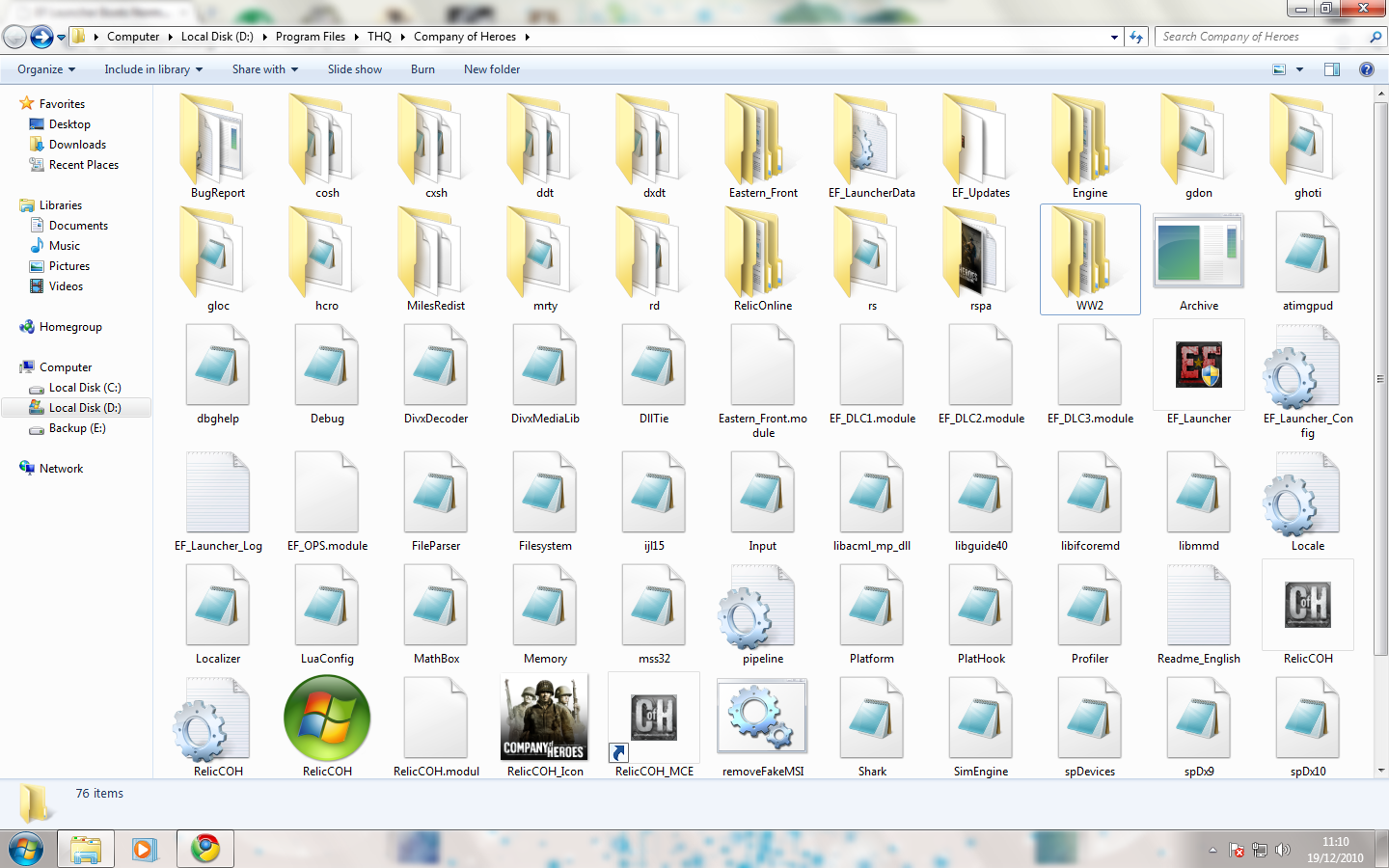Select the WW2 folder
Screen dimensions: 1389x868
(1090, 259)
